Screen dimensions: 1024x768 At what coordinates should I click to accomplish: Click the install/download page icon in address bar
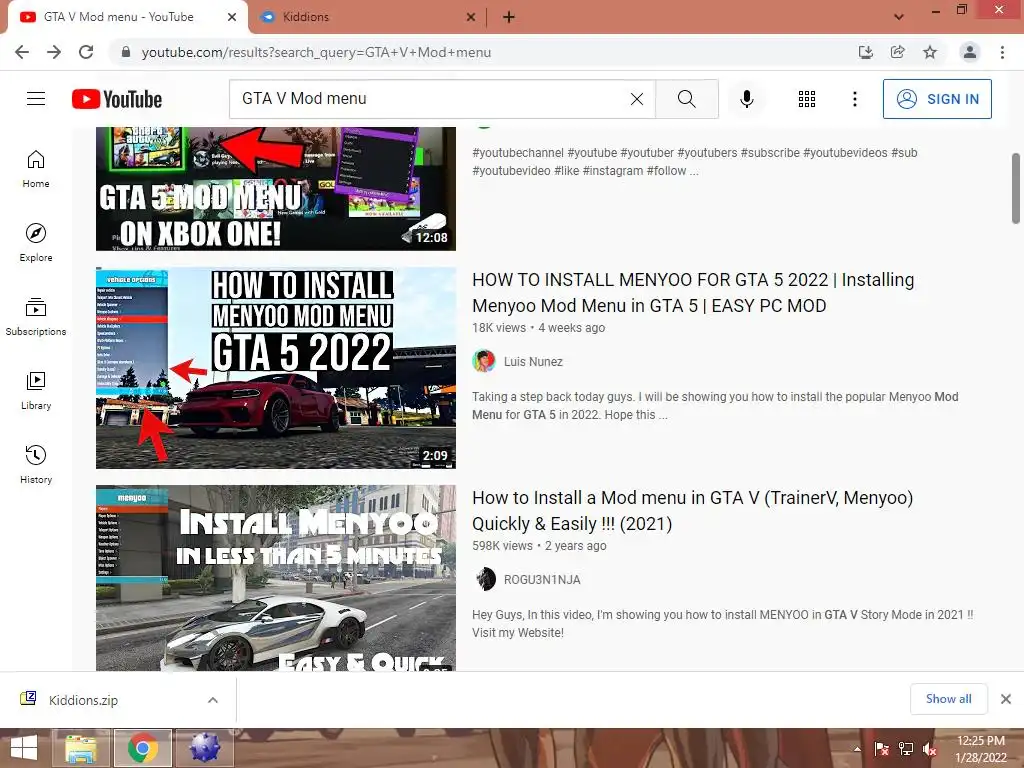click(x=865, y=52)
